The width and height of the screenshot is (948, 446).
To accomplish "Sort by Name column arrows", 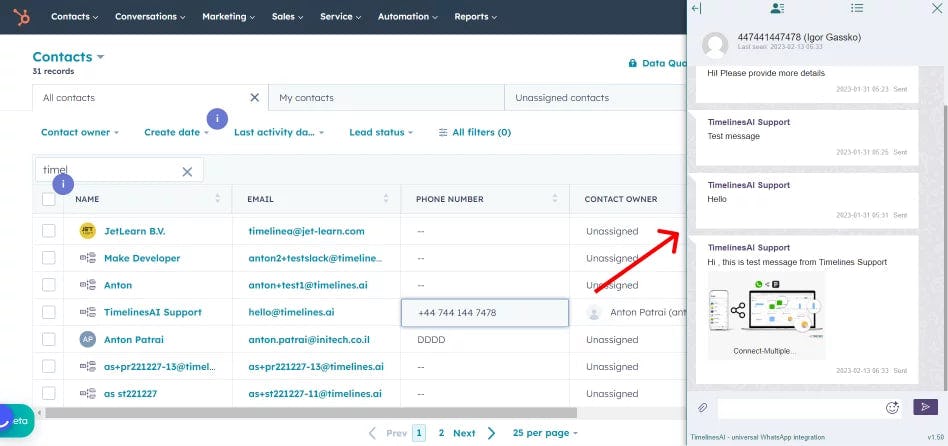I will pyautogui.click(x=218, y=198).
